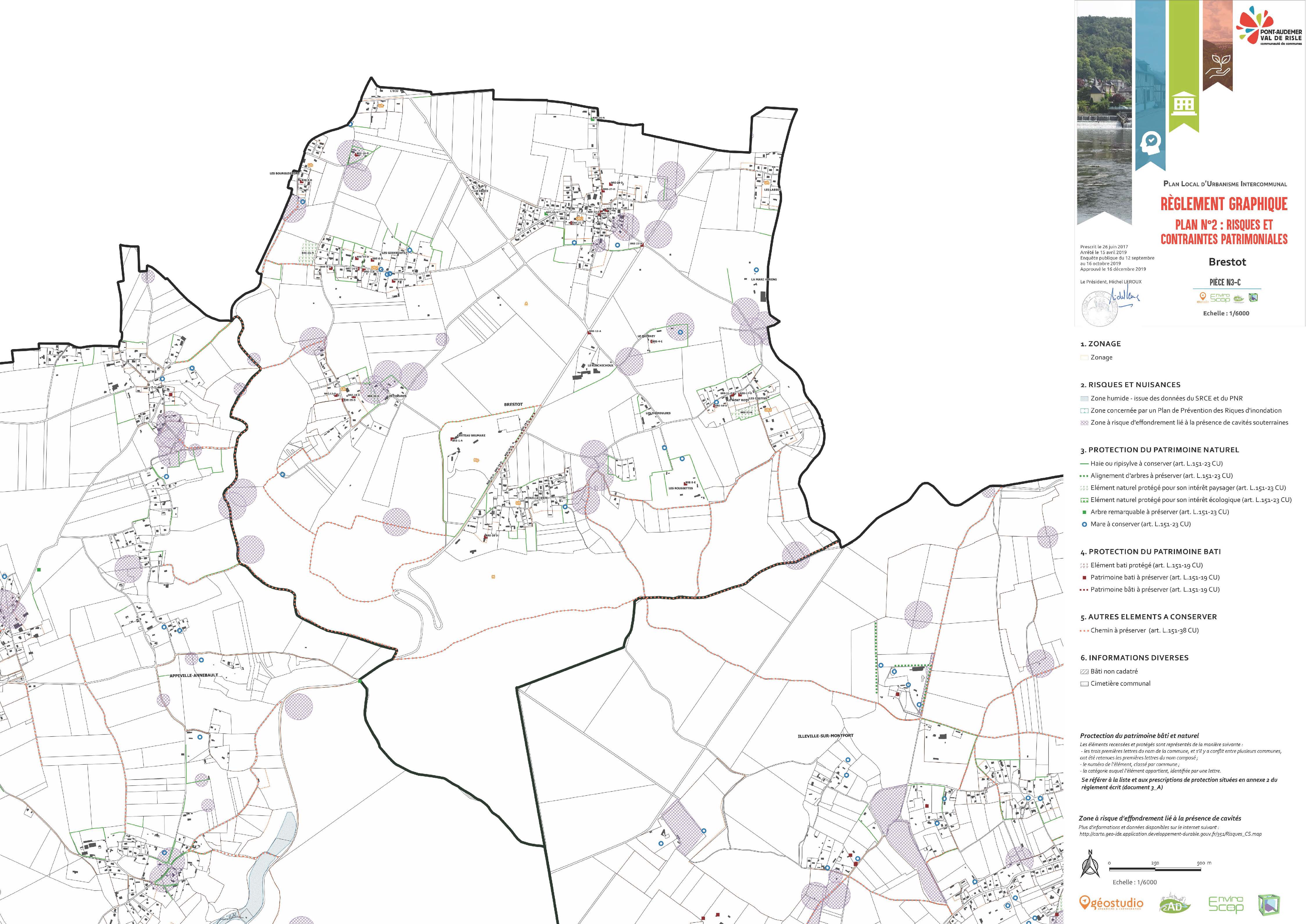Click the green intérêt écologique legend symbol

coord(1084,500)
